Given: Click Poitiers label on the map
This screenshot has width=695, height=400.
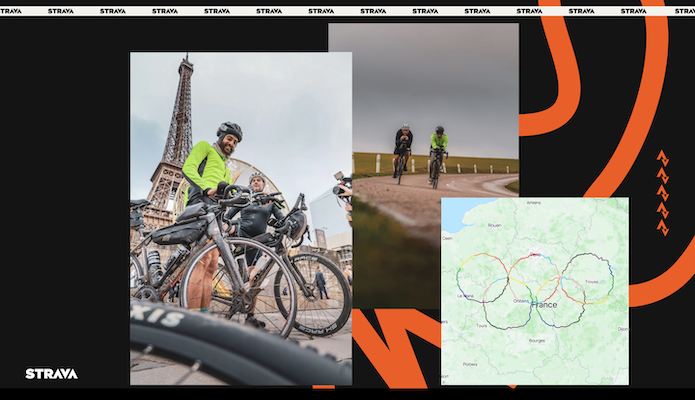Looking at the screenshot, I should point(470,365).
